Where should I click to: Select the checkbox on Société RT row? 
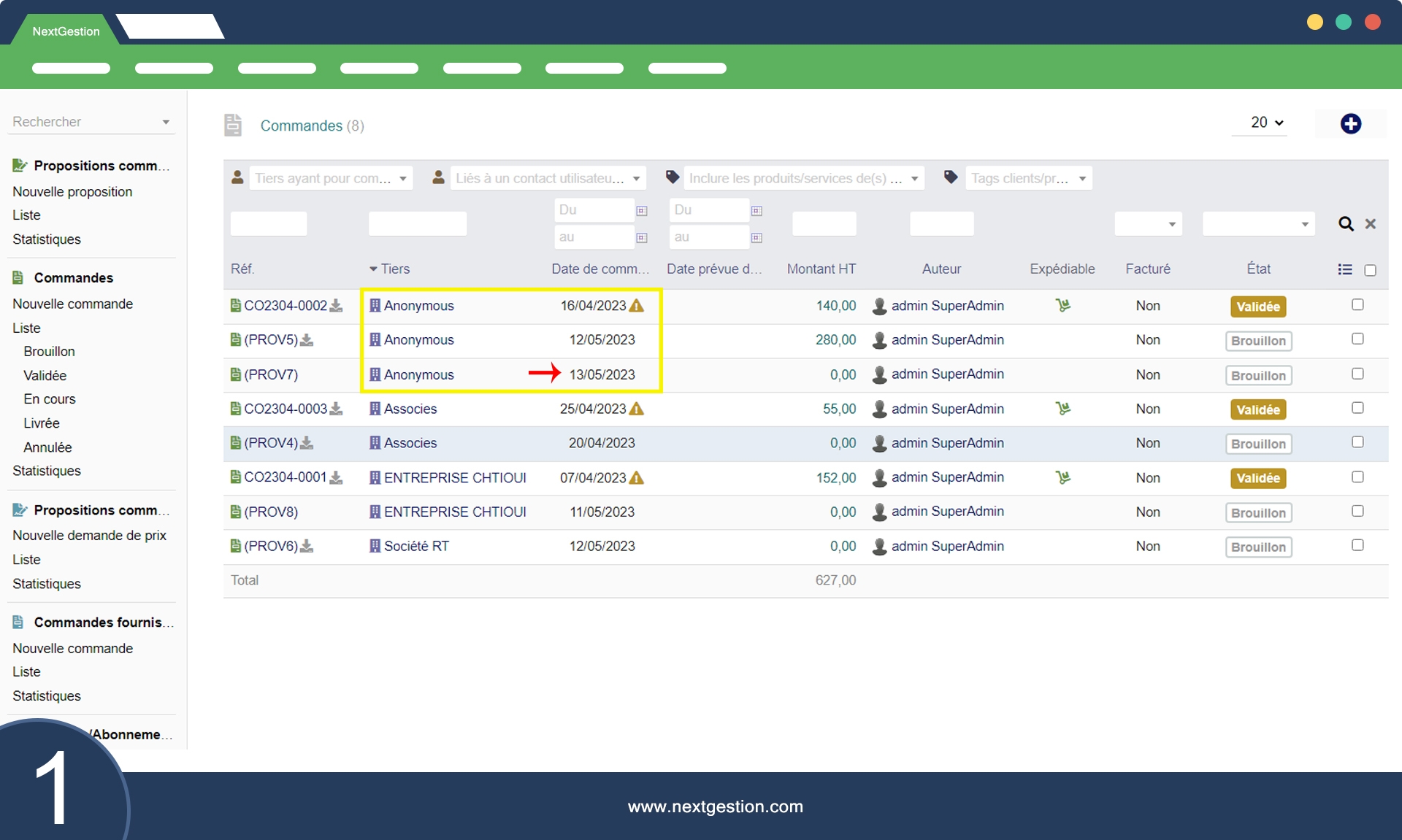[x=1357, y=545]
